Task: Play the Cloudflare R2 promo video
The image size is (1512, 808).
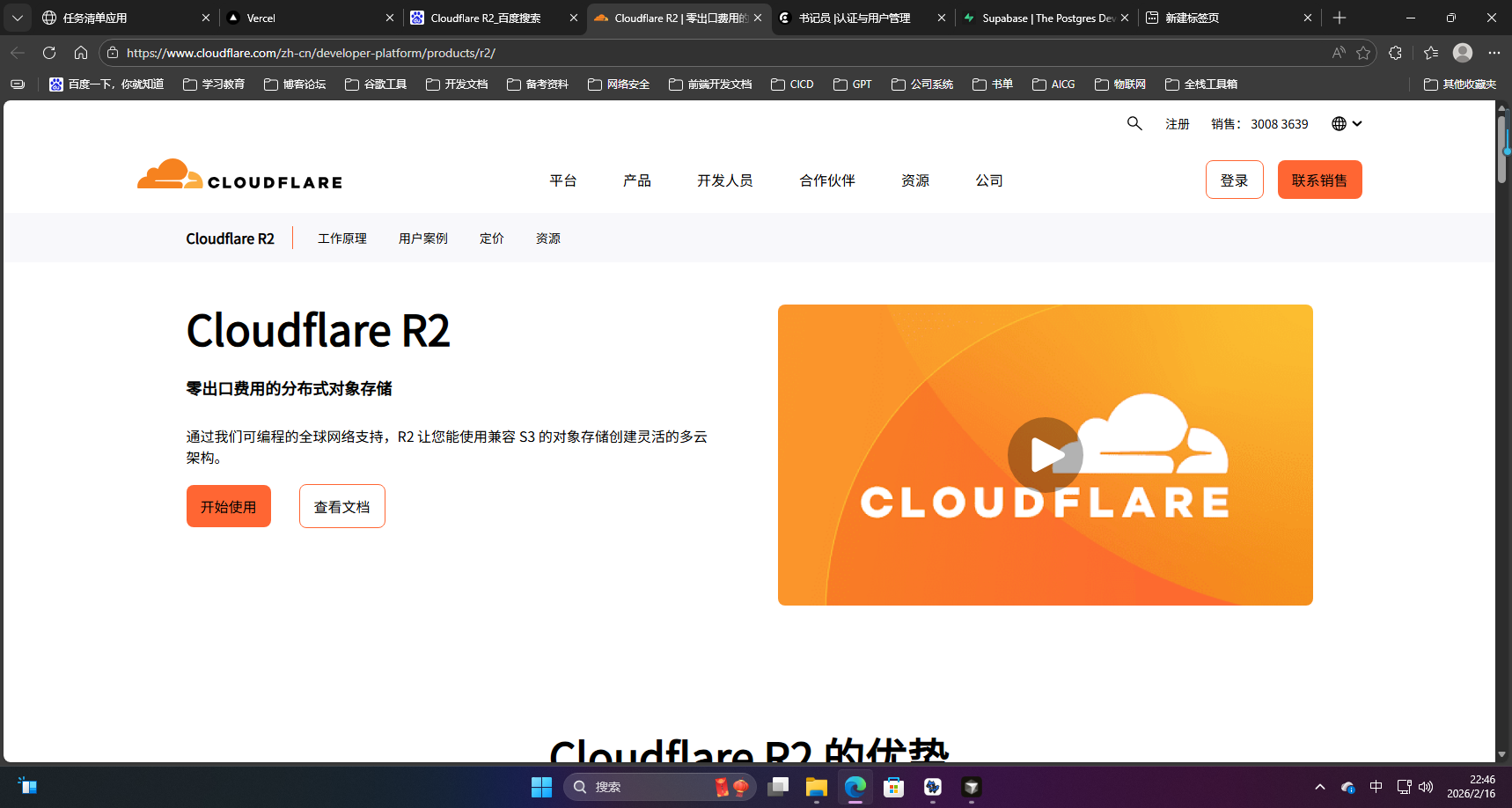Action: (x=1045, y=455)
